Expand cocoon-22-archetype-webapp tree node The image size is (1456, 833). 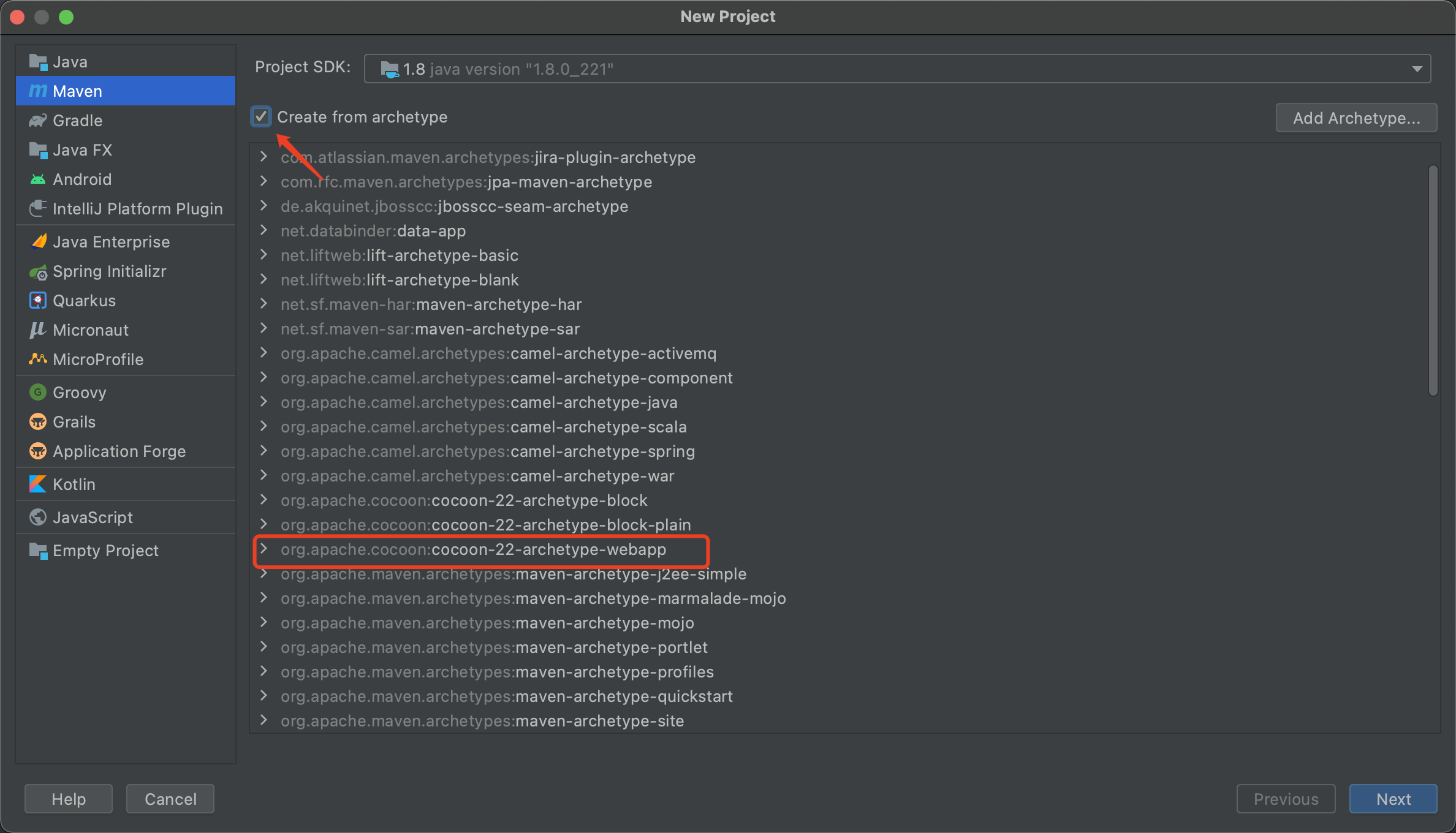pyautogui.click(x=264, y=549)
